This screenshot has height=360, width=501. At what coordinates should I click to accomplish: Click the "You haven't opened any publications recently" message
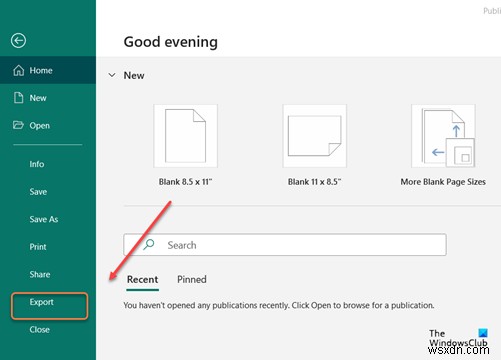click(x=279, y=305)
